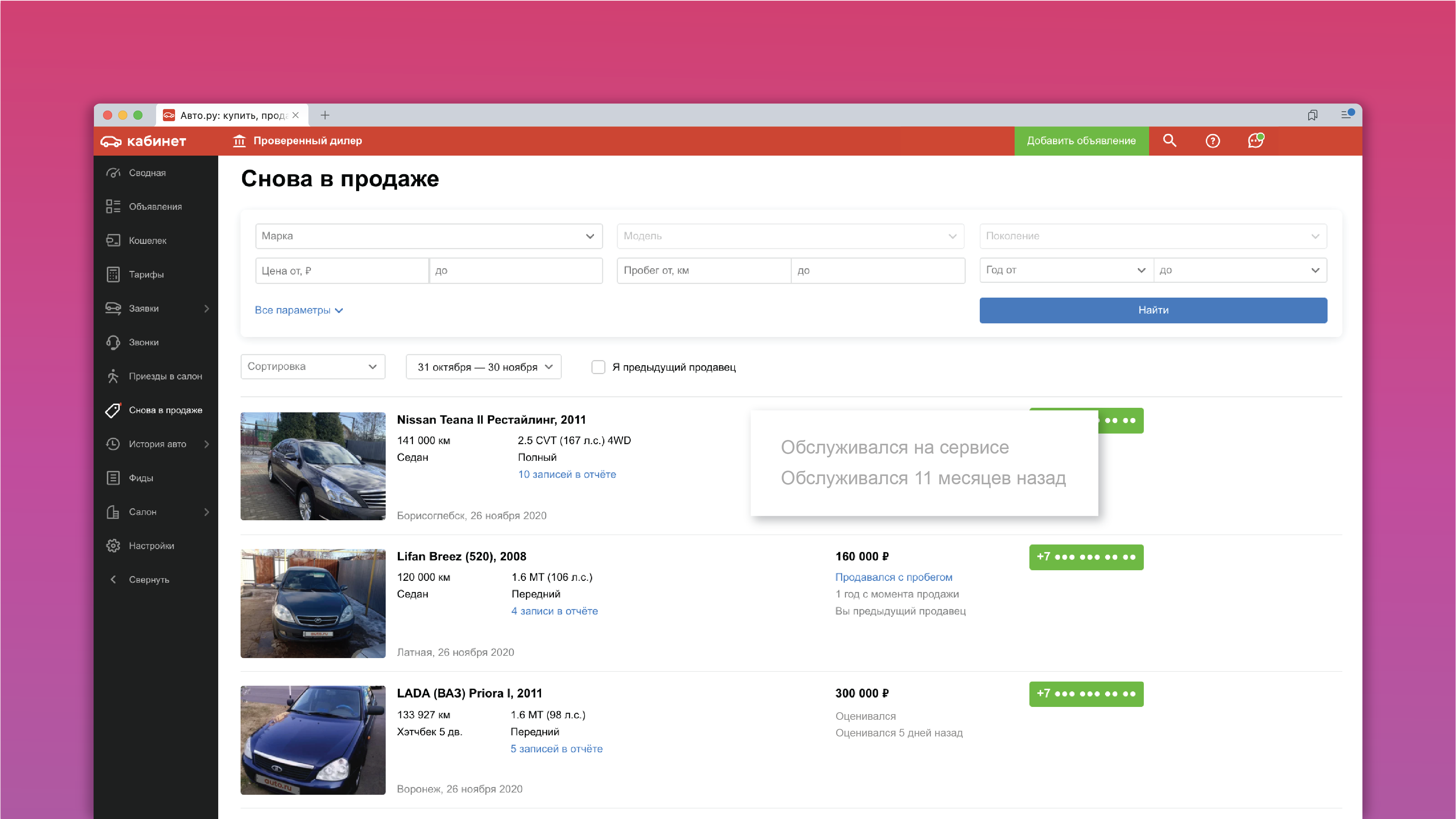Open Объявления listings icon in sidebar
Image resolution: width=1456 pixels, height=819 pixels.
pos(113,207)
